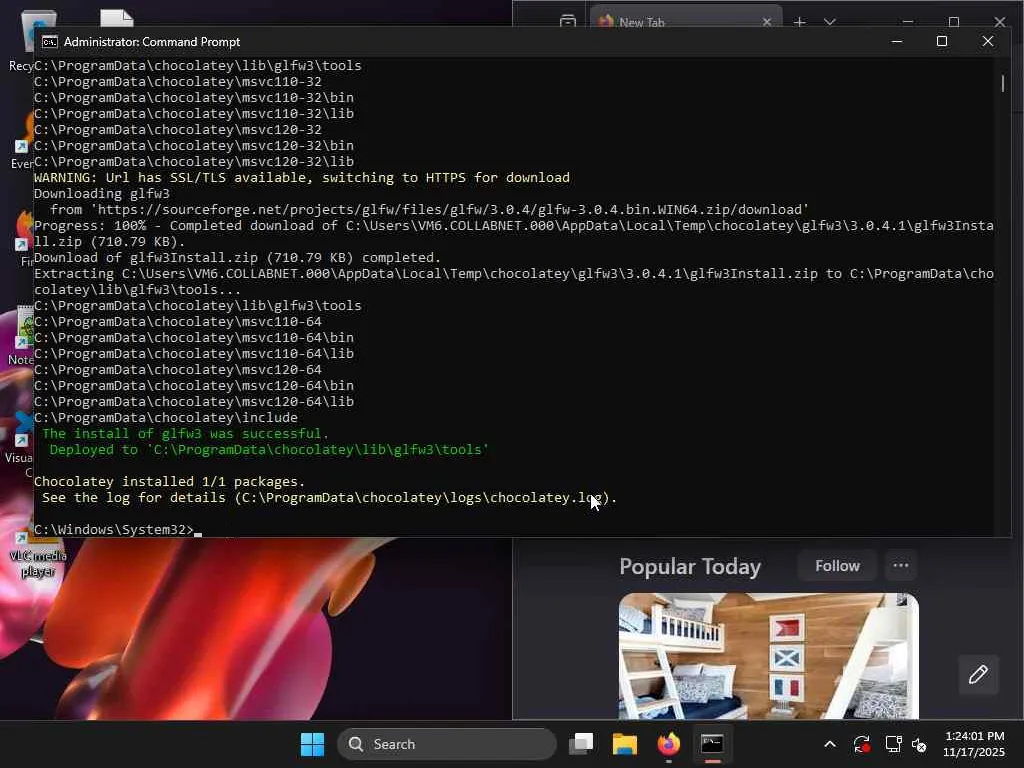1024x768 pixels.
Task: Close the New Tab tab in Firefox
Action: [x=767, y=22]
